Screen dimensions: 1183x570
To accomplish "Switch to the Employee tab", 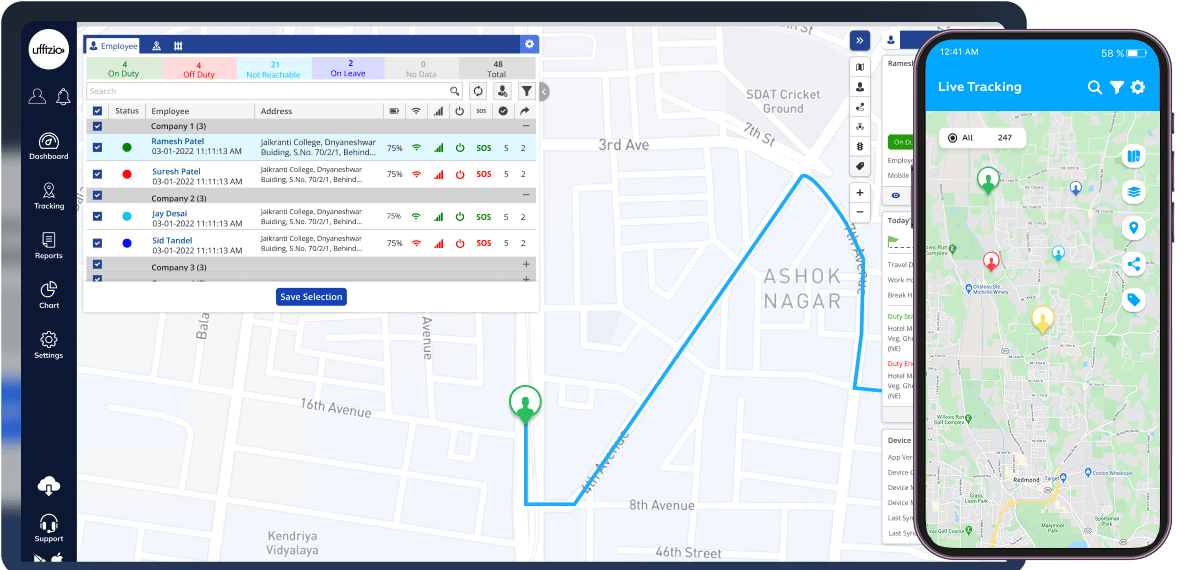I will (x=113, y=46).
